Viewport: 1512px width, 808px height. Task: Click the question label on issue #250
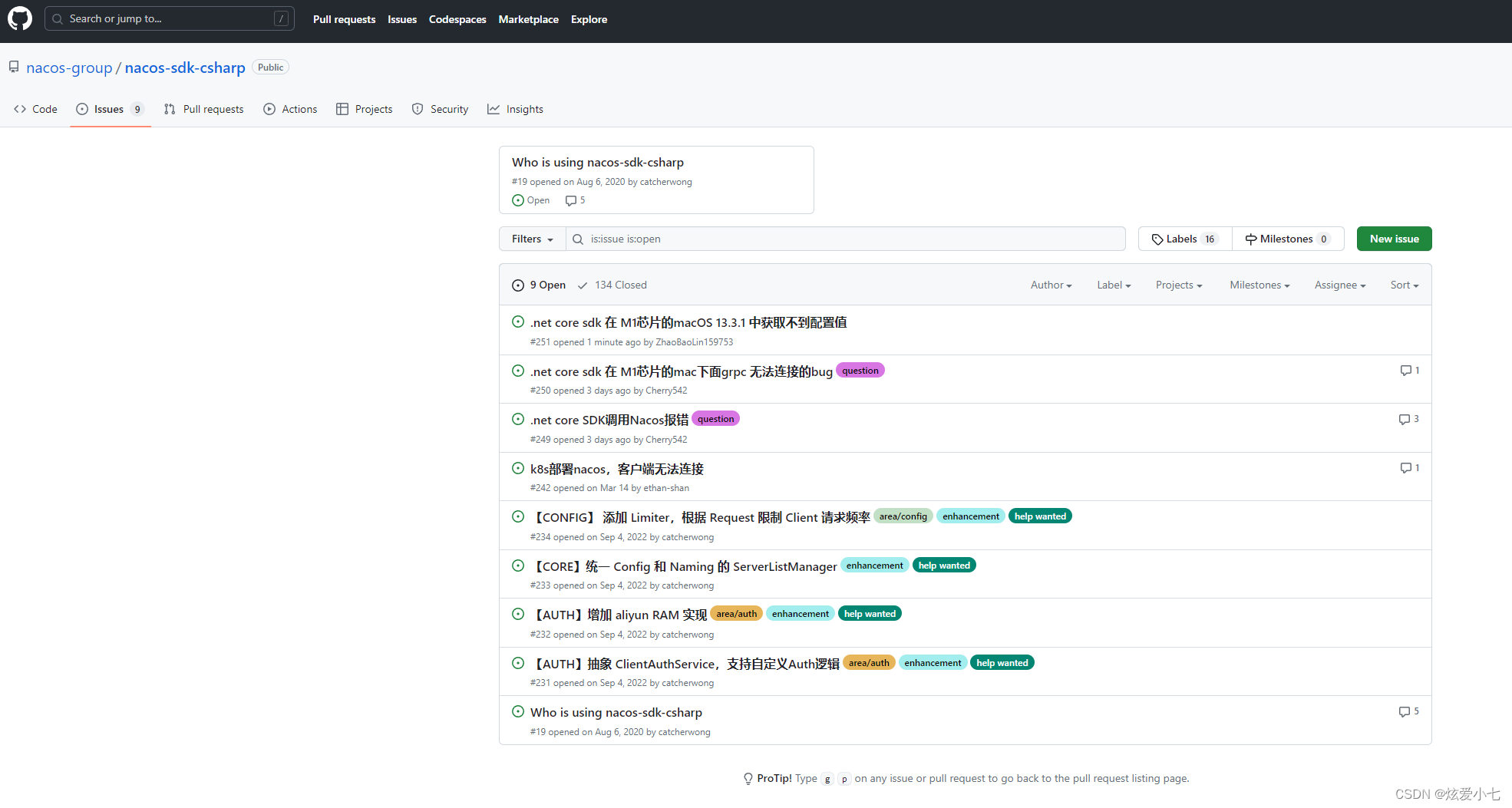point(860,371)
